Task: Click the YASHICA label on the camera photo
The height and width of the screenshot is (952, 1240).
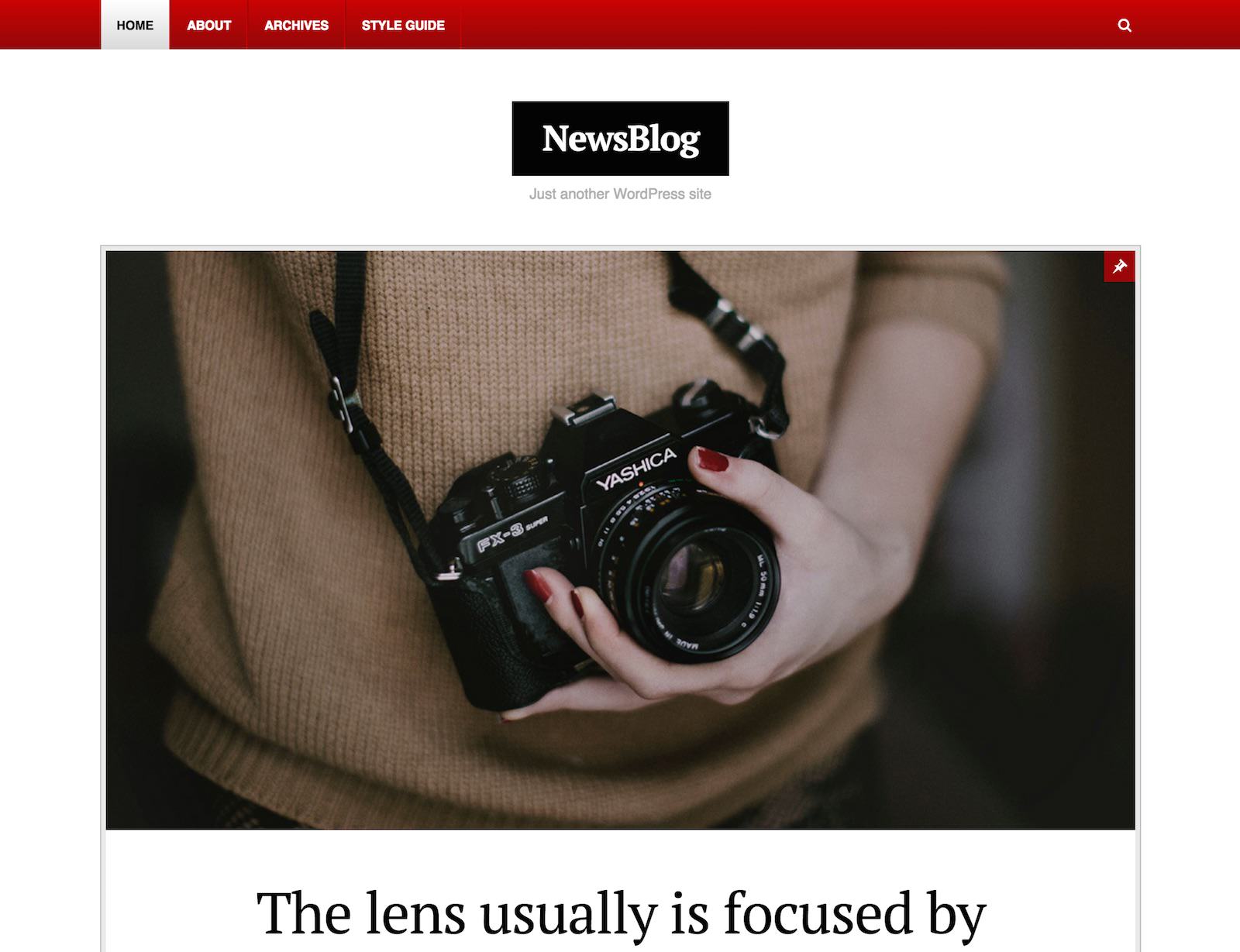Action: click(x=636, y=471)
